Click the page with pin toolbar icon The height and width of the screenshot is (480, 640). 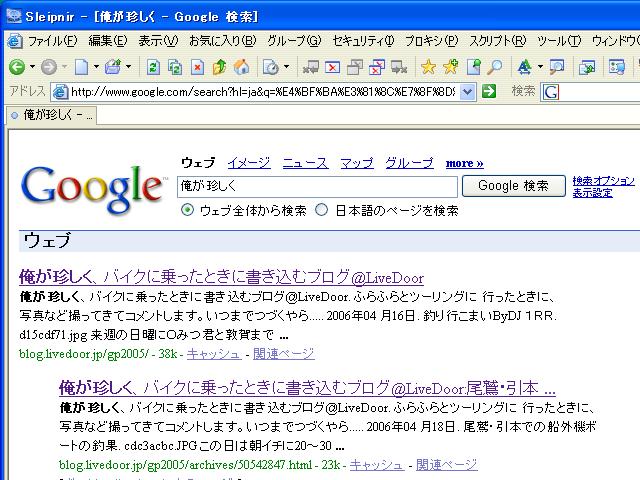click(x=473, y=67)
